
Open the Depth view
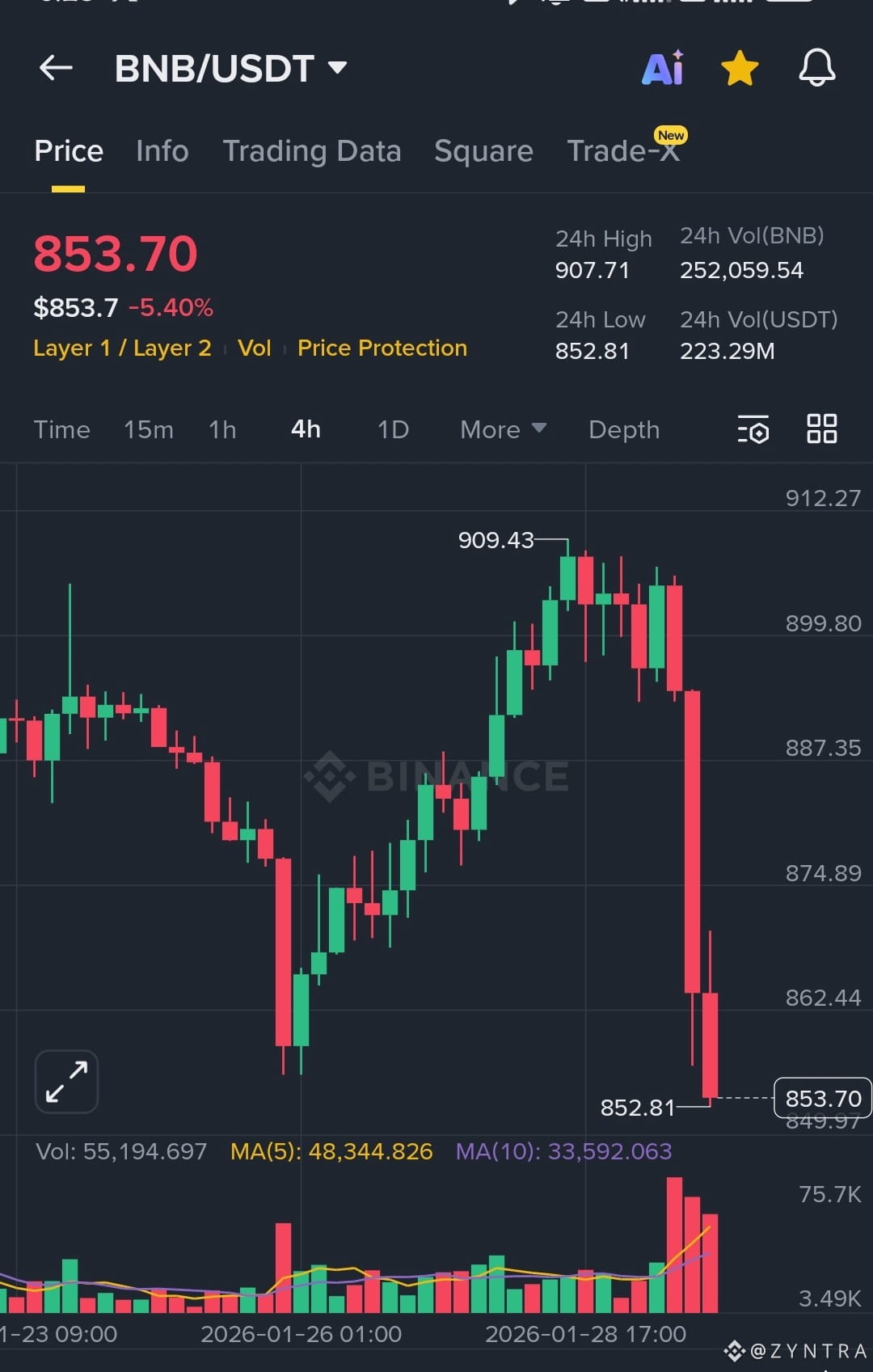point(623,430)
